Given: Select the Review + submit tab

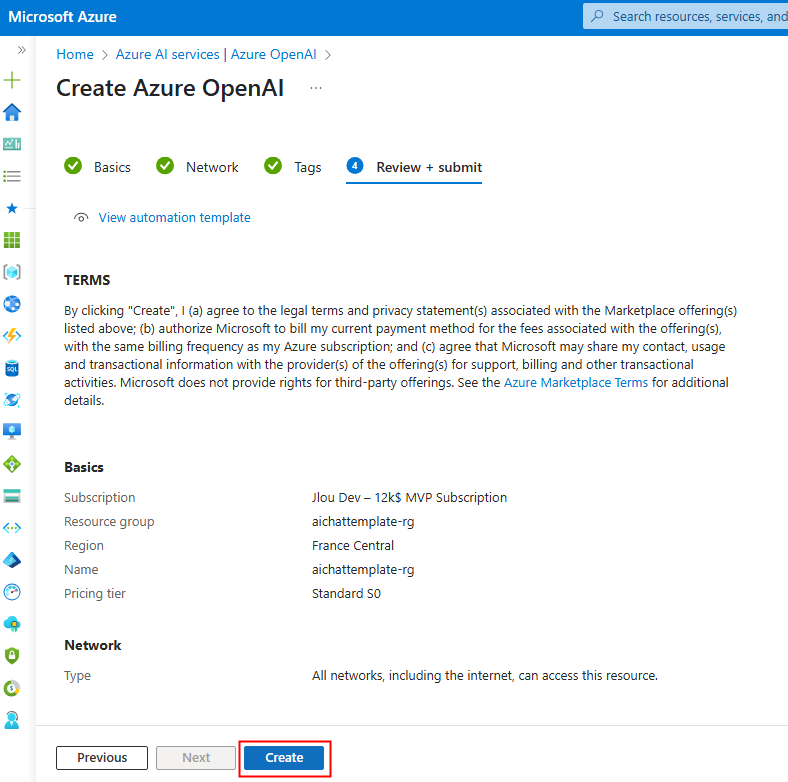Looking at the screenshot, I should pyautogui.click(x=414, y=167).
